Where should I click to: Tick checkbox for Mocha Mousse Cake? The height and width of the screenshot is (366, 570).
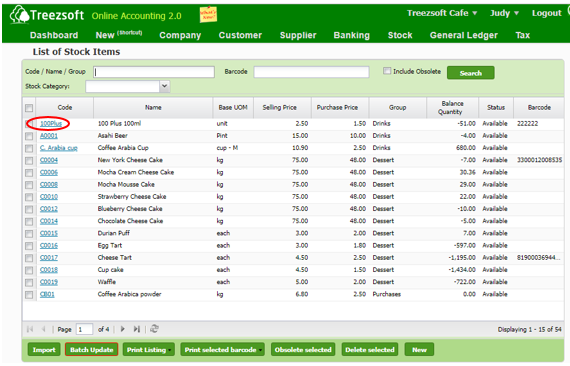coord(29,185)
